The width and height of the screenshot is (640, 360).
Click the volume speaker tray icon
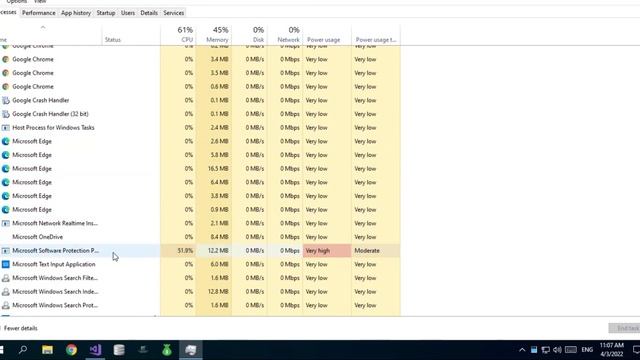(557, 350)
